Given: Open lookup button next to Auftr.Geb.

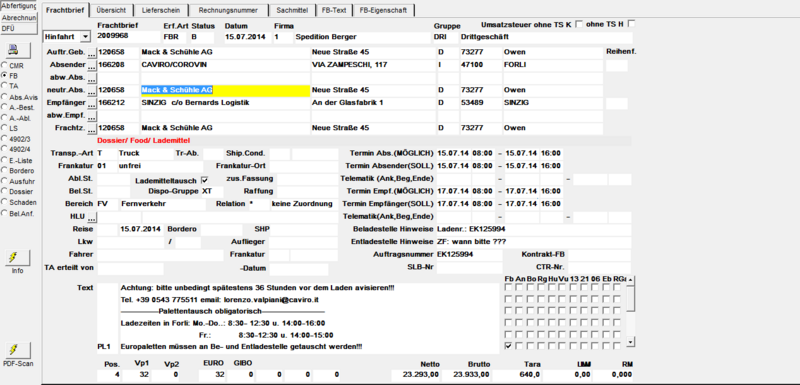Looking at the screenshot, I should [x=91, y=52].
